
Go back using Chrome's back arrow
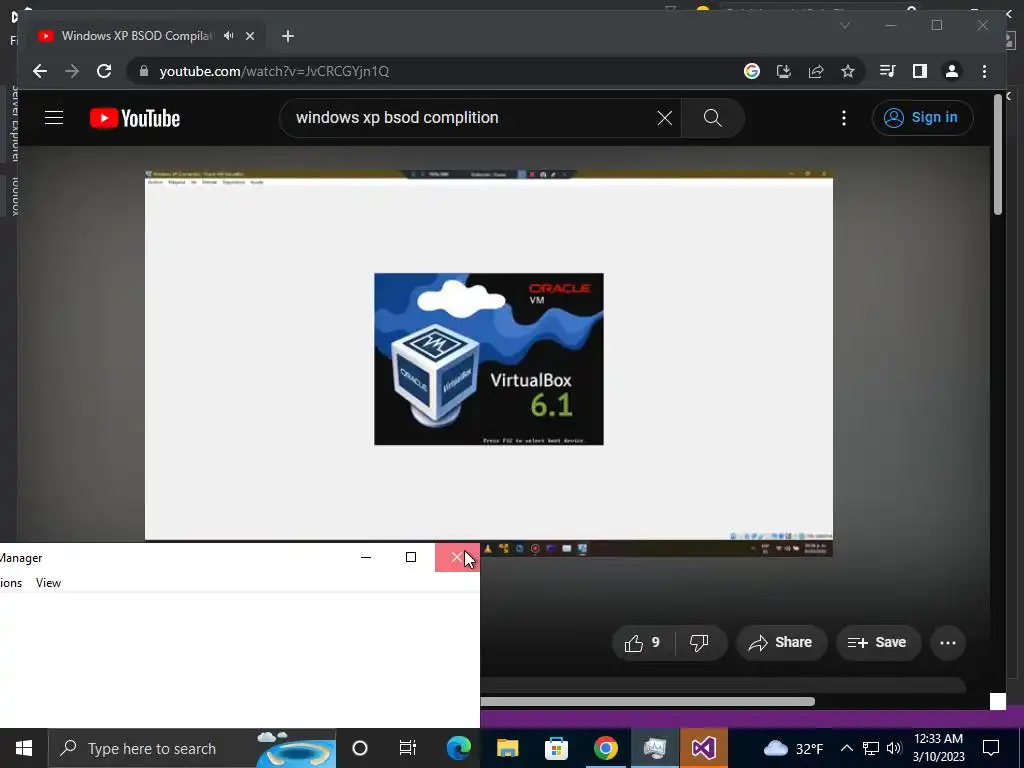(40, 71)
